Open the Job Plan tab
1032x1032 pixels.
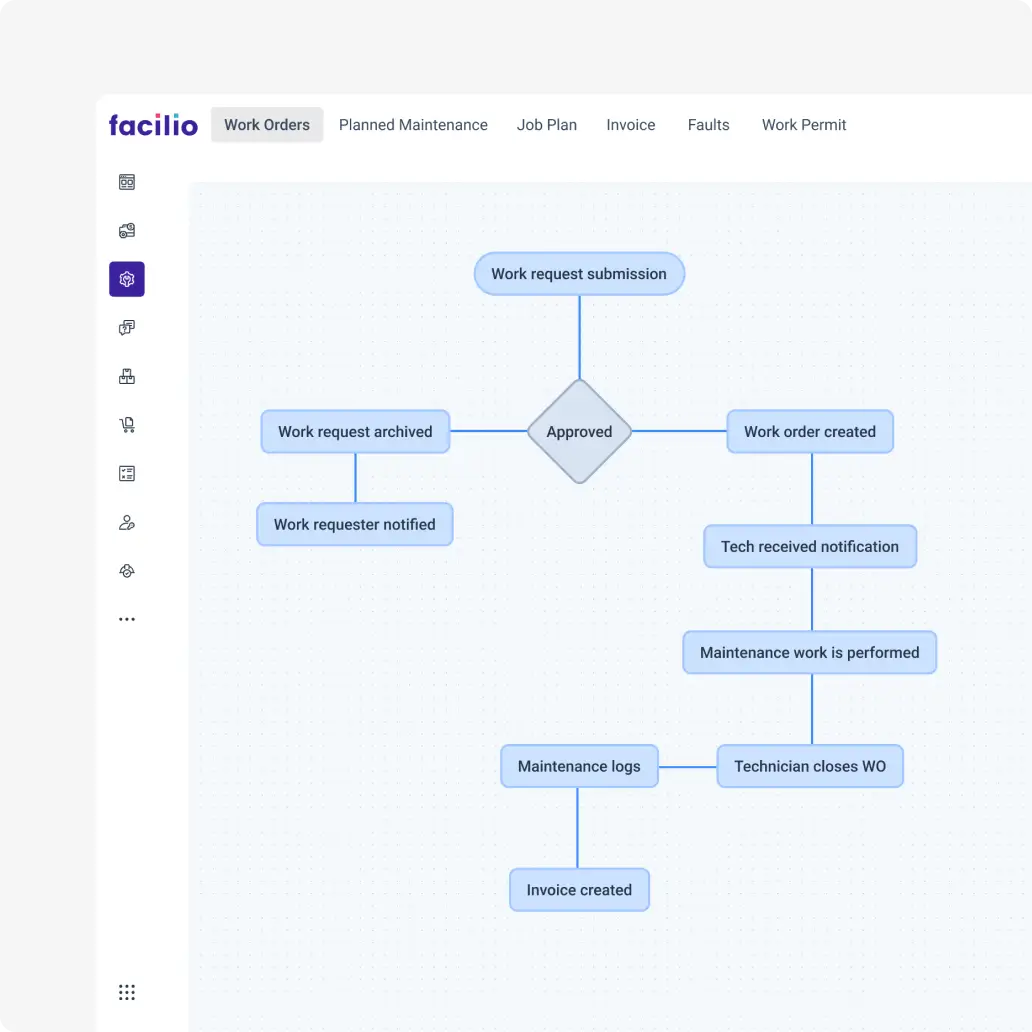(547, 124)
